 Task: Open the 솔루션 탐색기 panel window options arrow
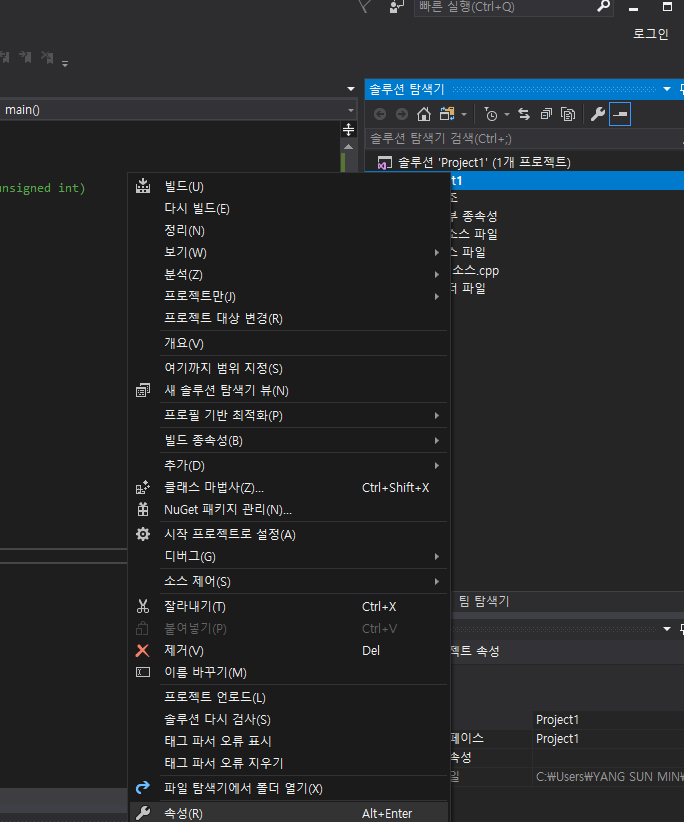click(x=667, y=89)
